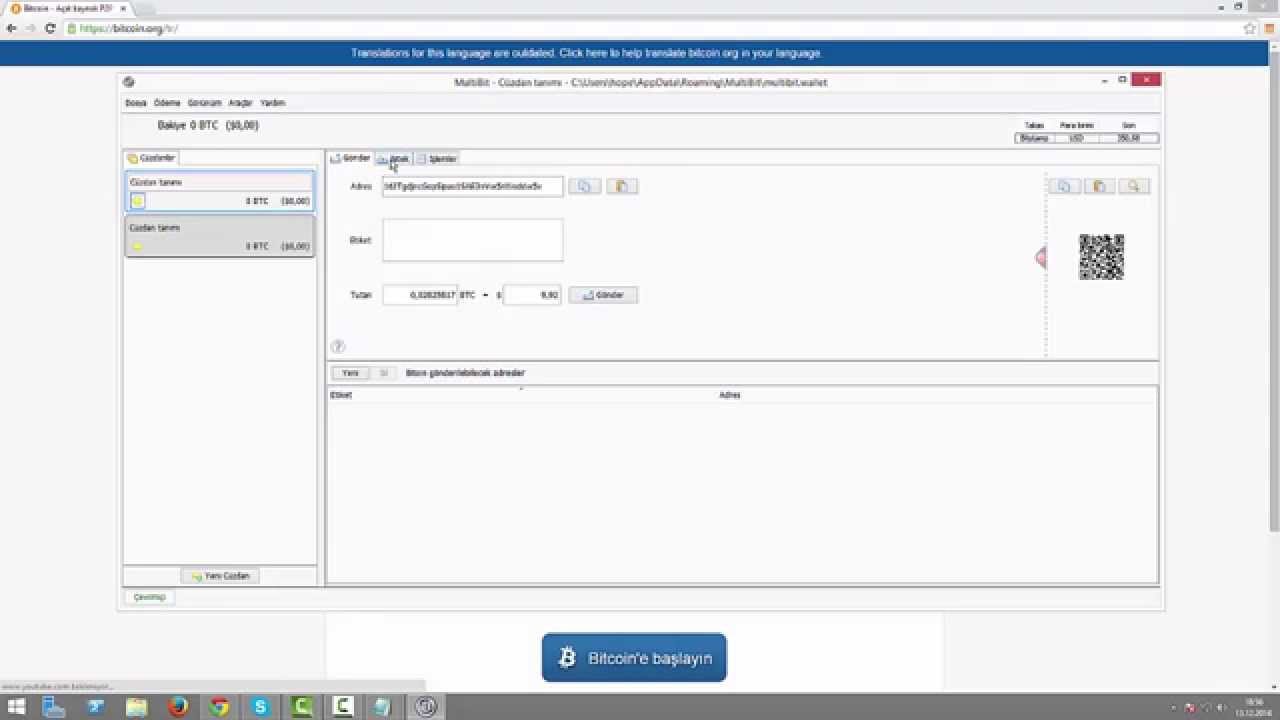The image size is (1280, 720).
Task: Sort the address list by Etiket column
Action: tap(523, 395)
